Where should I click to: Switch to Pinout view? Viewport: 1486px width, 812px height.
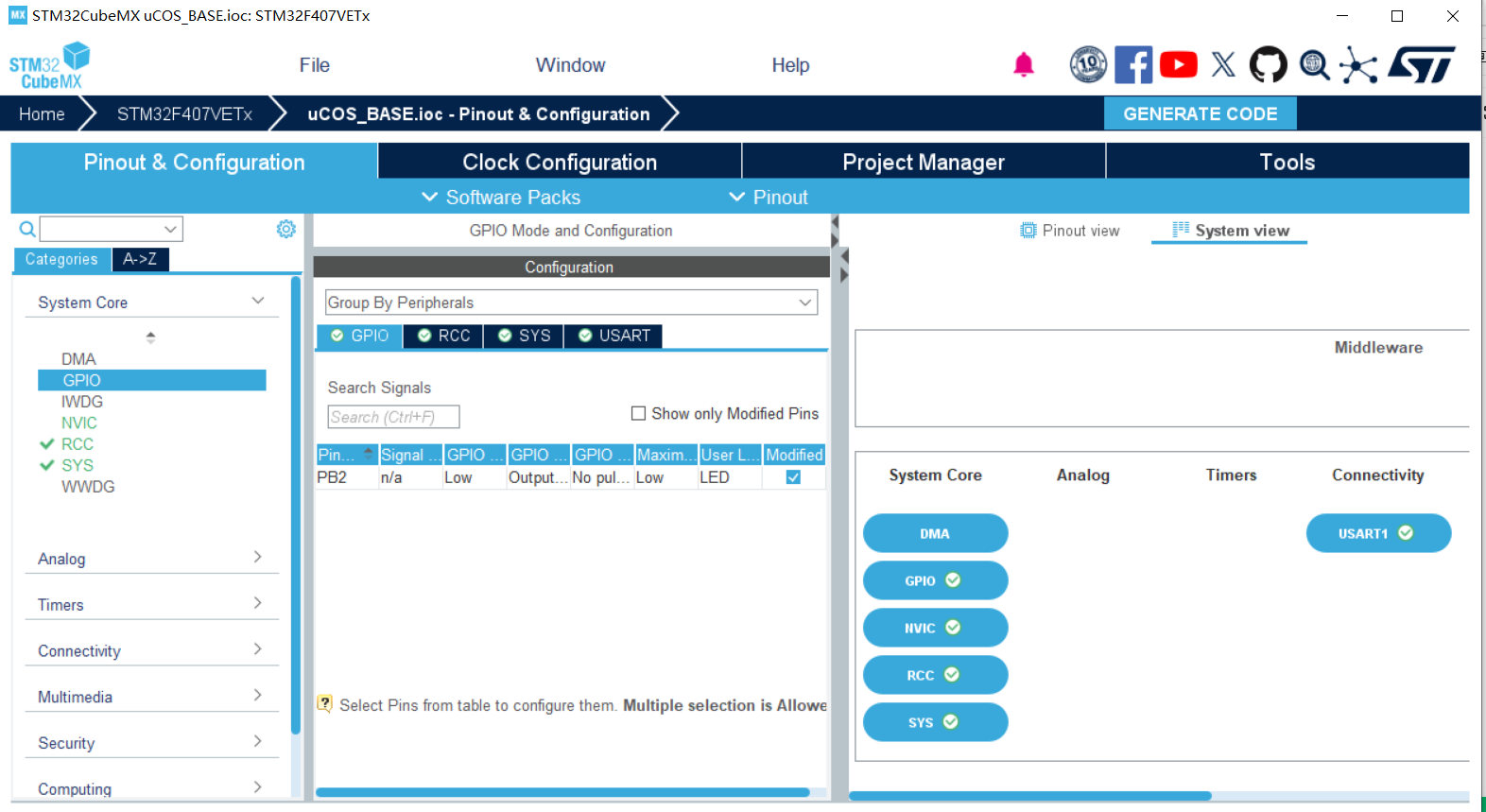pyautogui.click(x=1069, y=231)
